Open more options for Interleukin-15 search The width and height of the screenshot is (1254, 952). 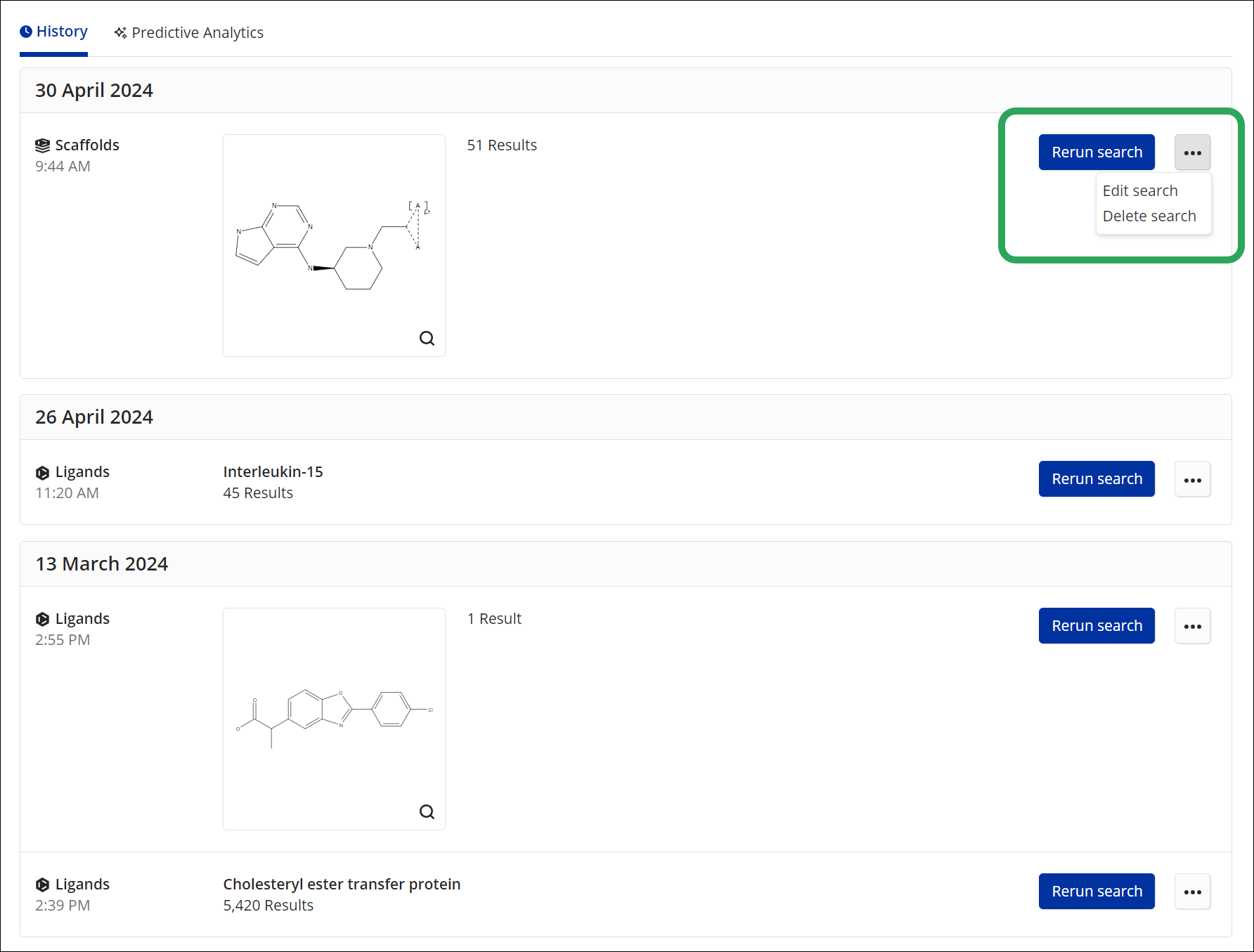click(1192, 479)
